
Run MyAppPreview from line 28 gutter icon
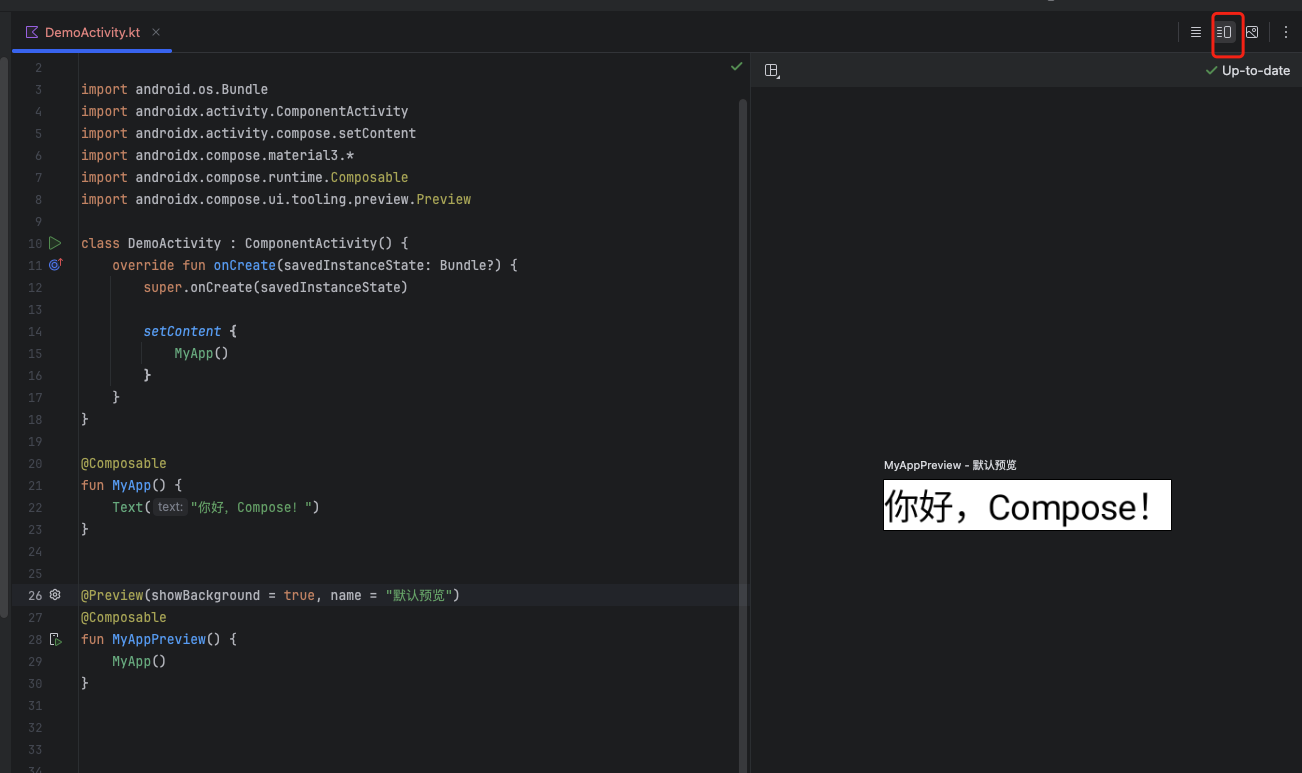[x=55, y=639]
